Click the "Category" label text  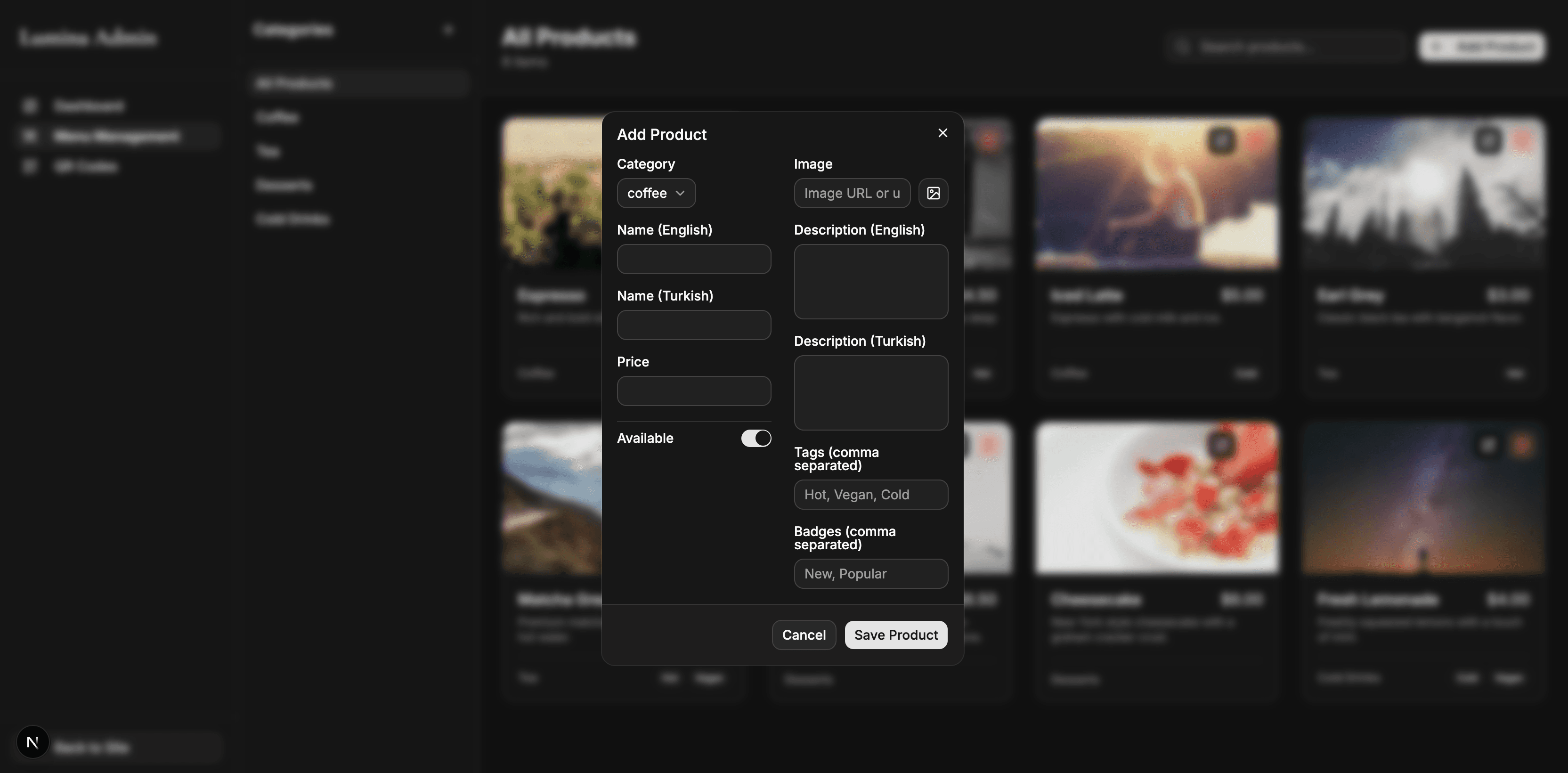coord(646,164)
